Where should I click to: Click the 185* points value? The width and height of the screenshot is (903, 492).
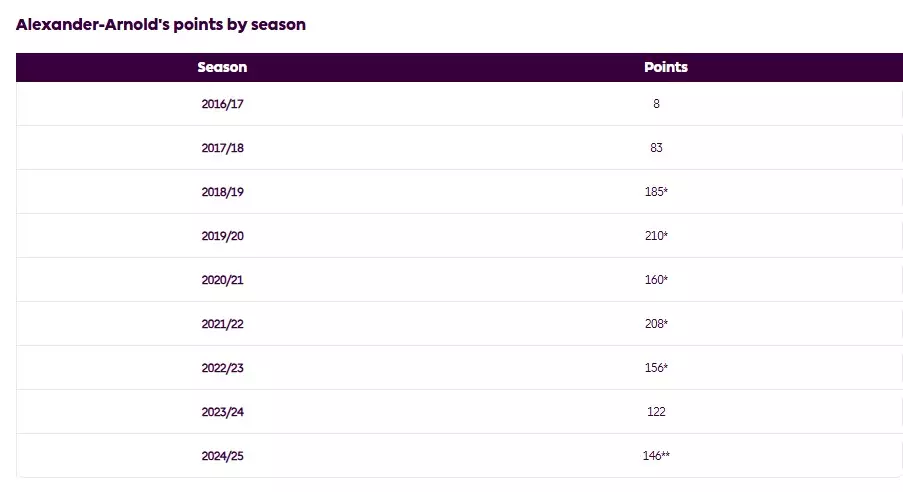coord(656,192)
